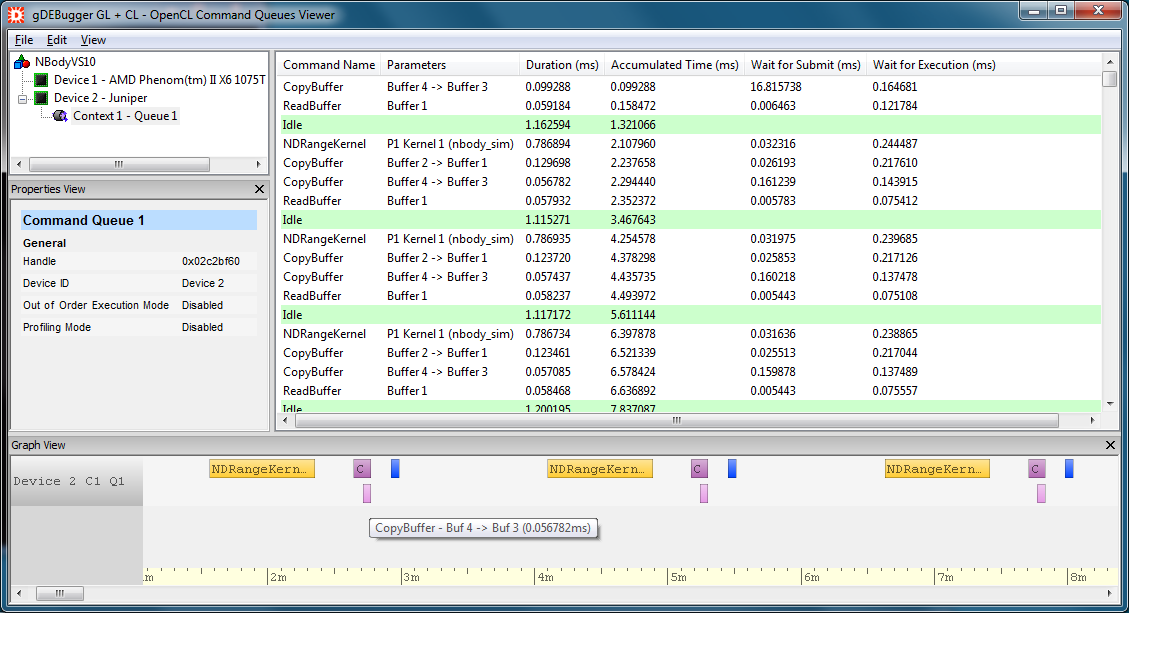Open the View menu
The width and height of the screenshot is (1152, 648).
(93, 40)
